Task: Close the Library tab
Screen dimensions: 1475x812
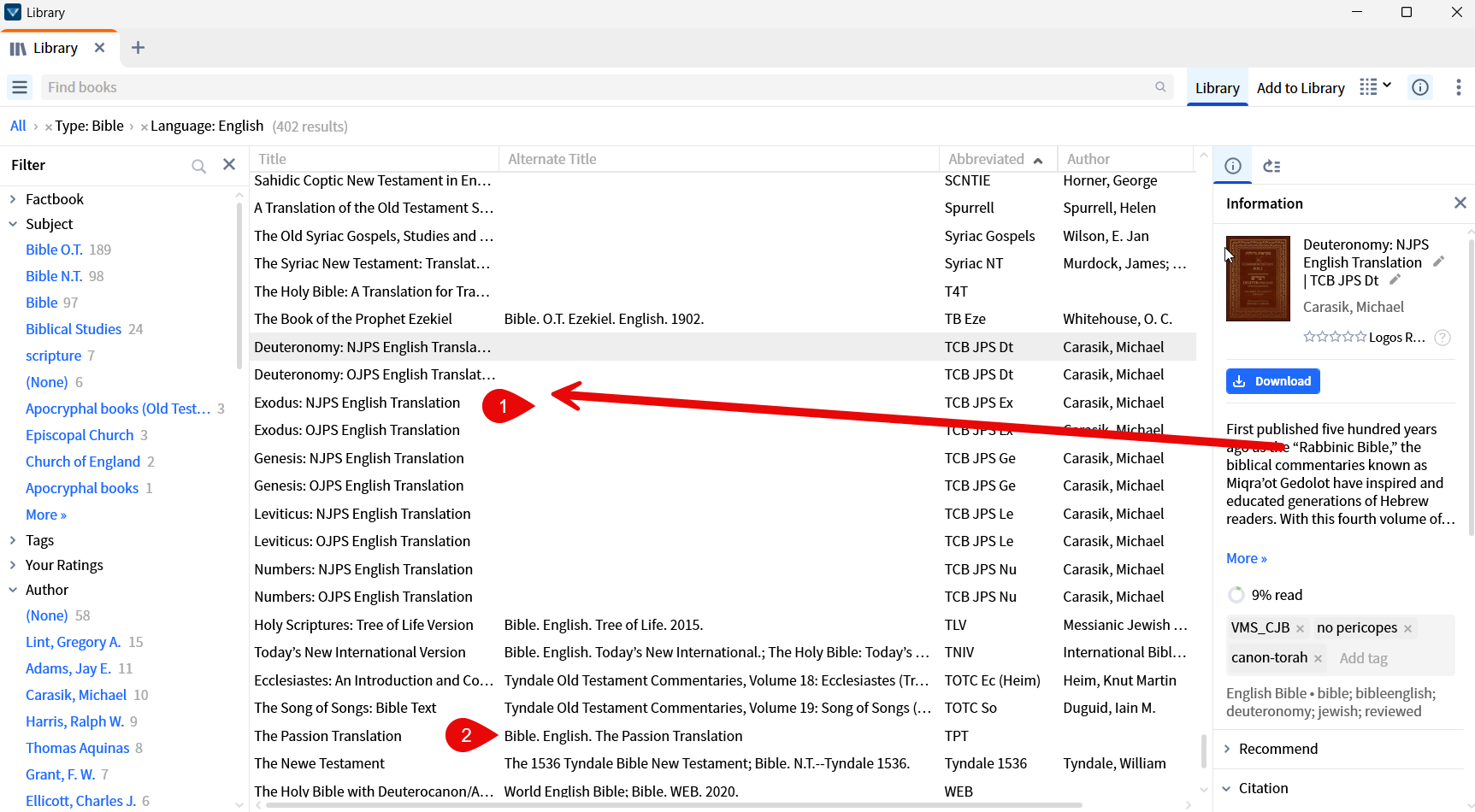Action: click(99, 48)
